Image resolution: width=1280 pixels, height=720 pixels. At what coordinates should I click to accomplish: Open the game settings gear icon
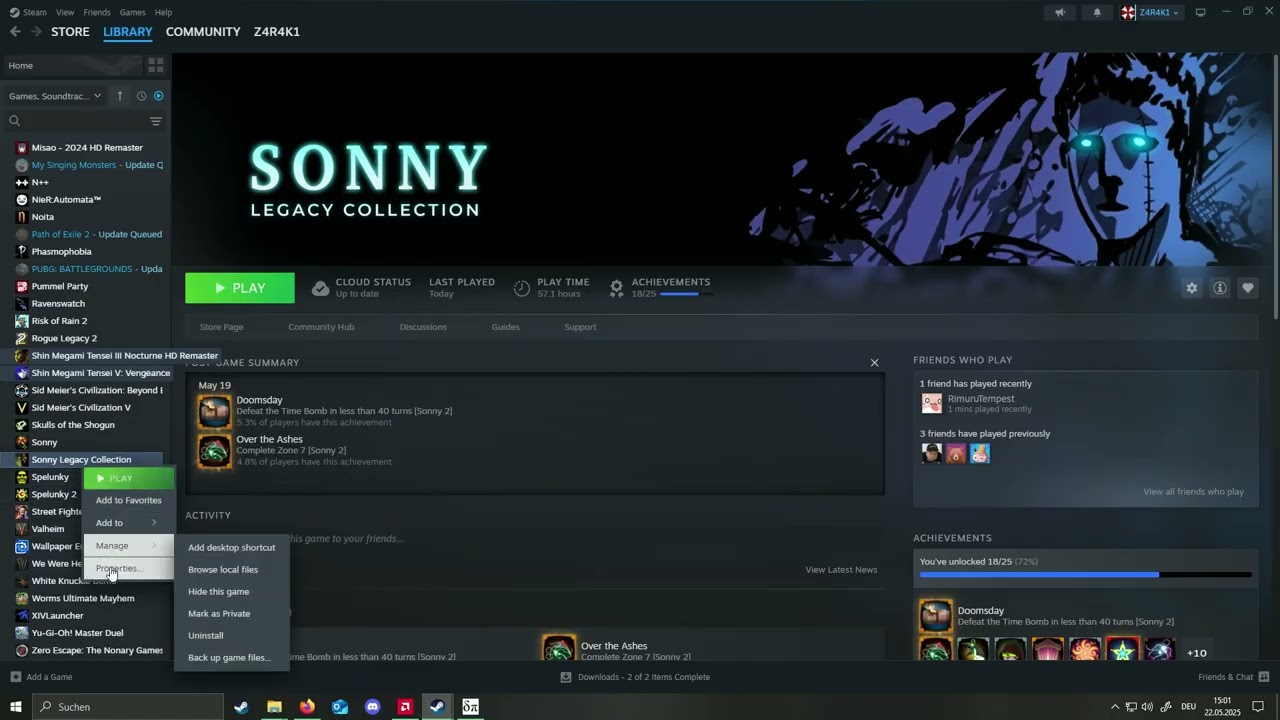pos(1191,288)
